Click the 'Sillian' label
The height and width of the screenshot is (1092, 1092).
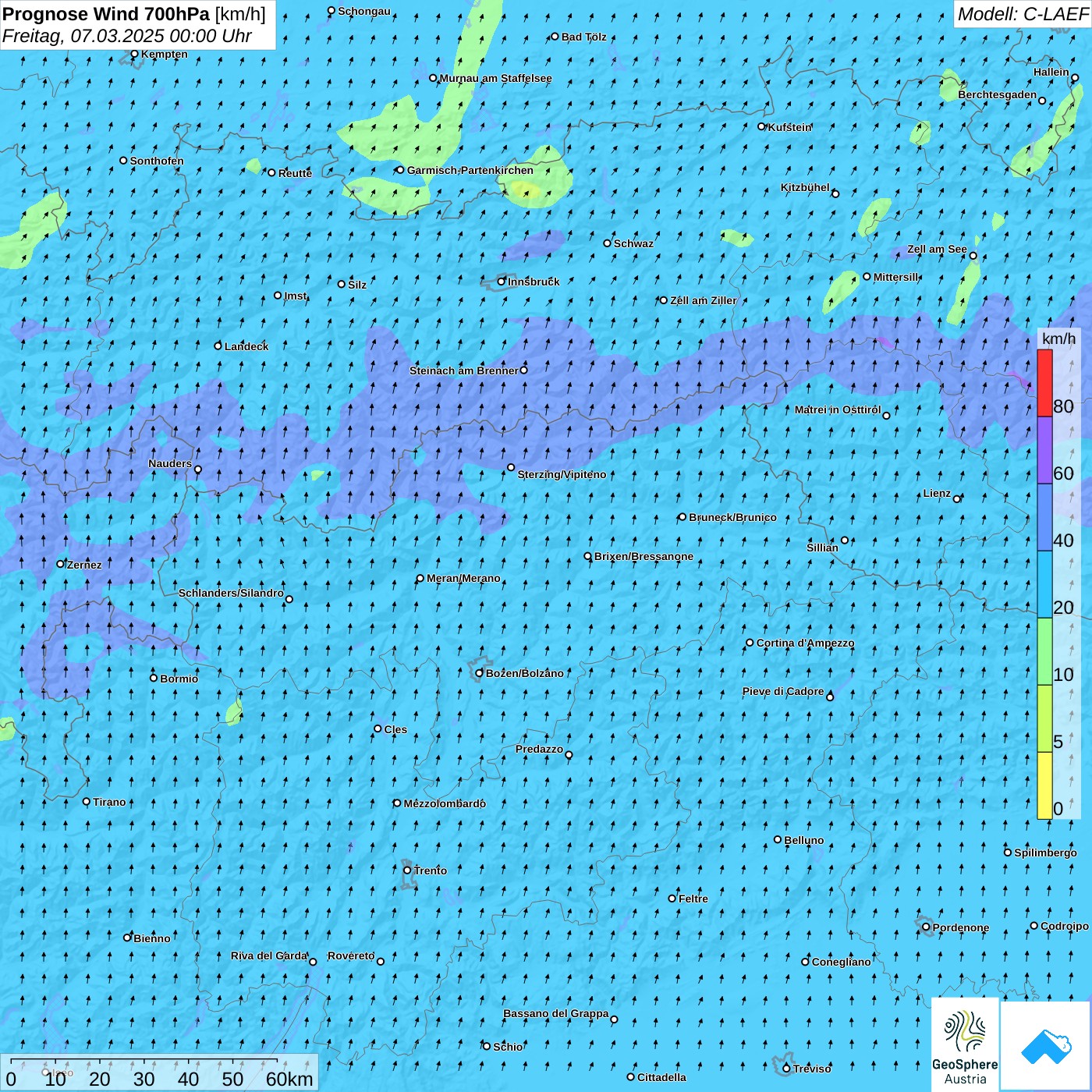pos(822,548)
